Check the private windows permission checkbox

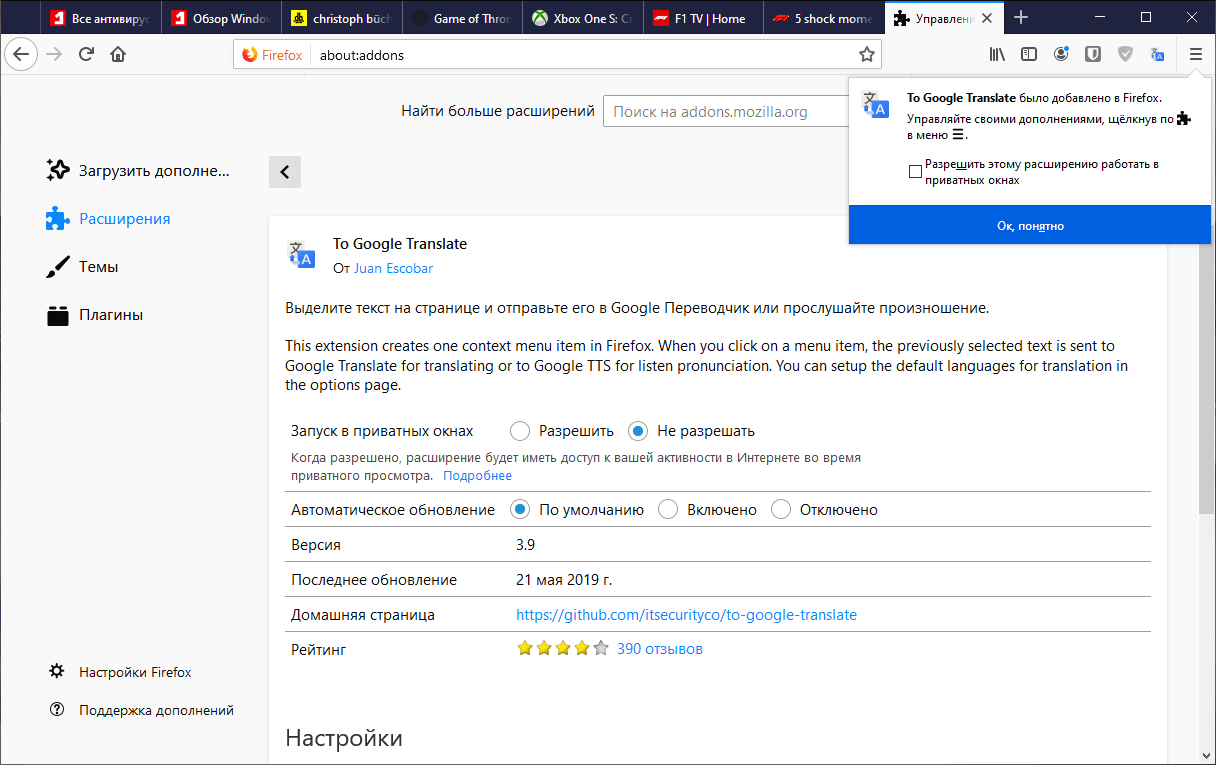tap(915, 171)
